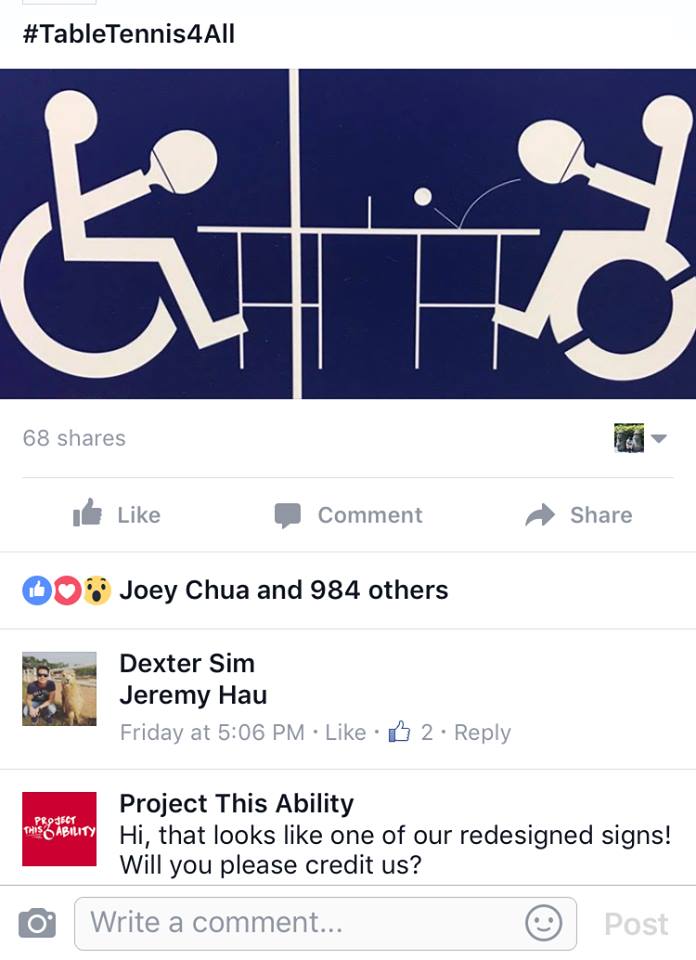Tap the Post button

click(636, 924)
